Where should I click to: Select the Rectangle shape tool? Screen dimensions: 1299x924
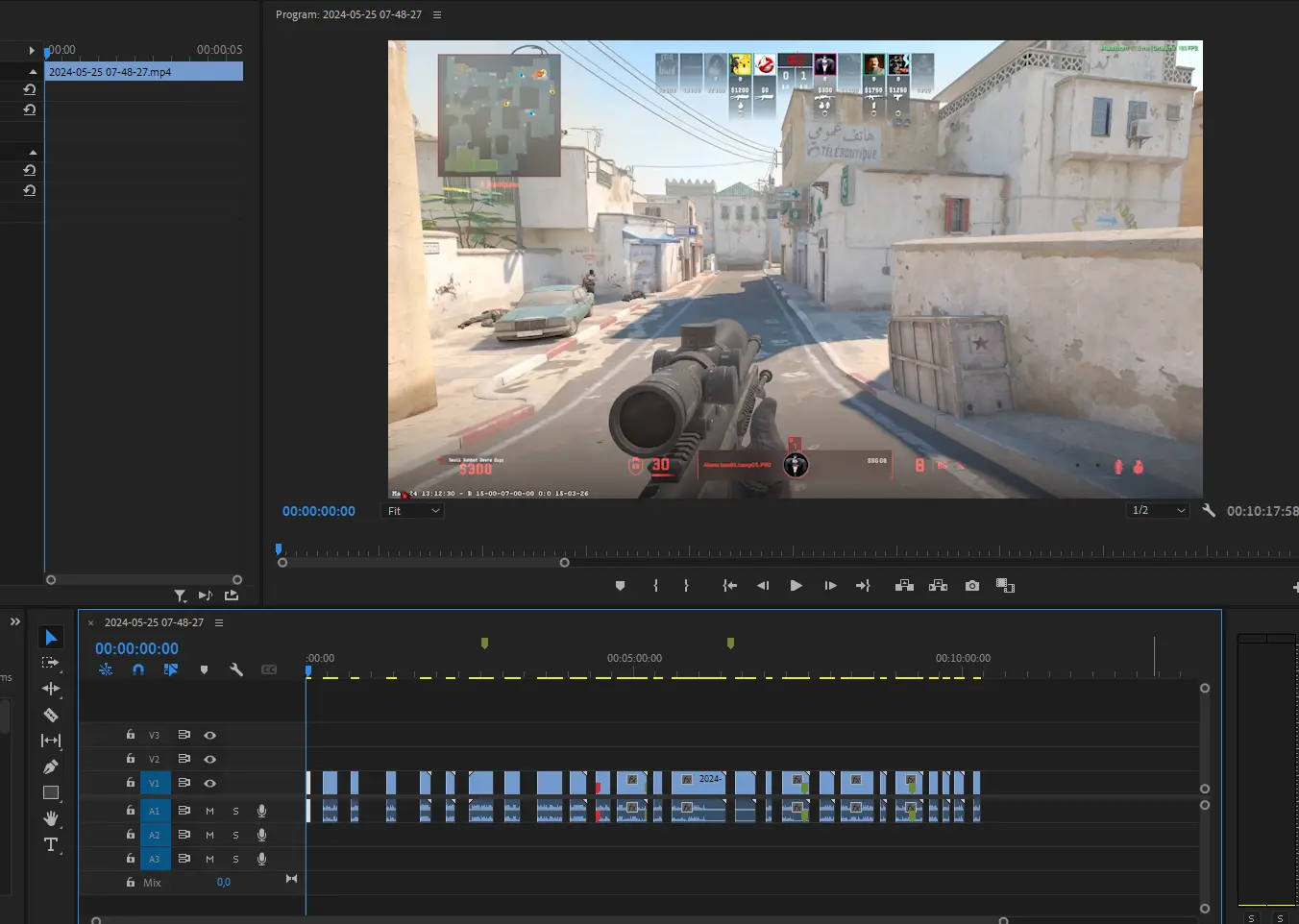pos(51,792)
